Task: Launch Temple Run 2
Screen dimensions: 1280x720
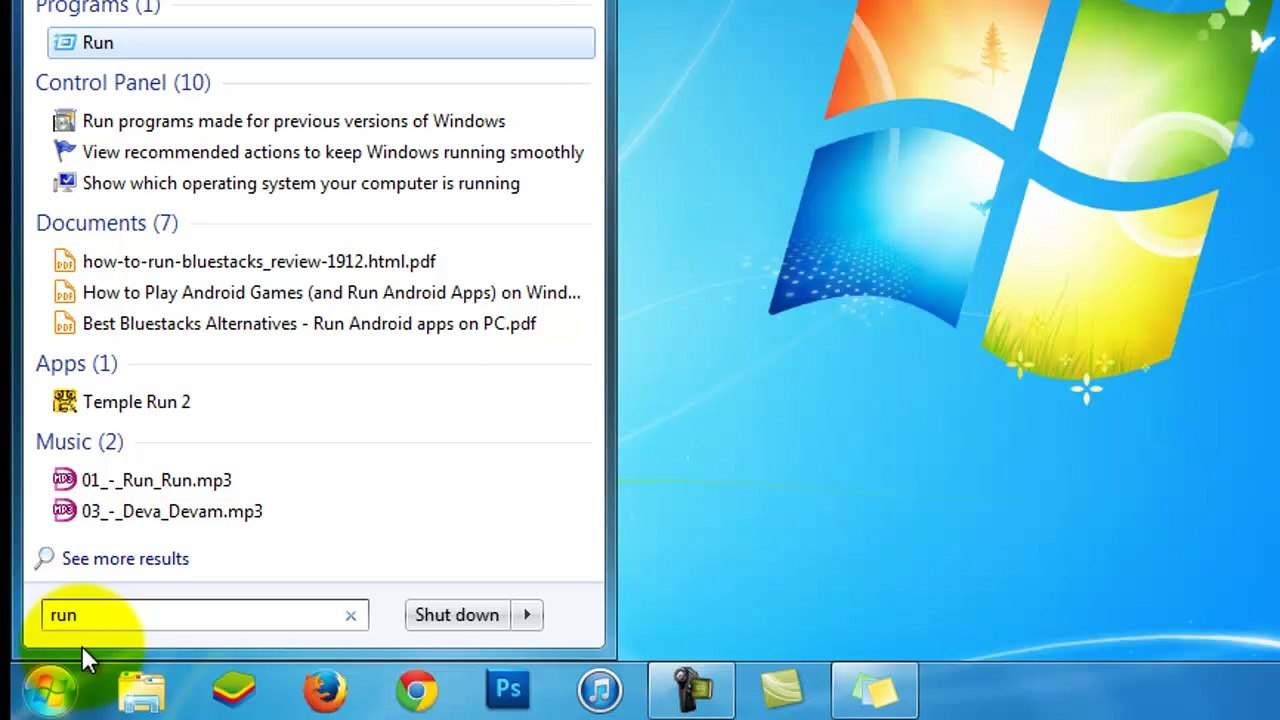Action: (x=136, y=402)
